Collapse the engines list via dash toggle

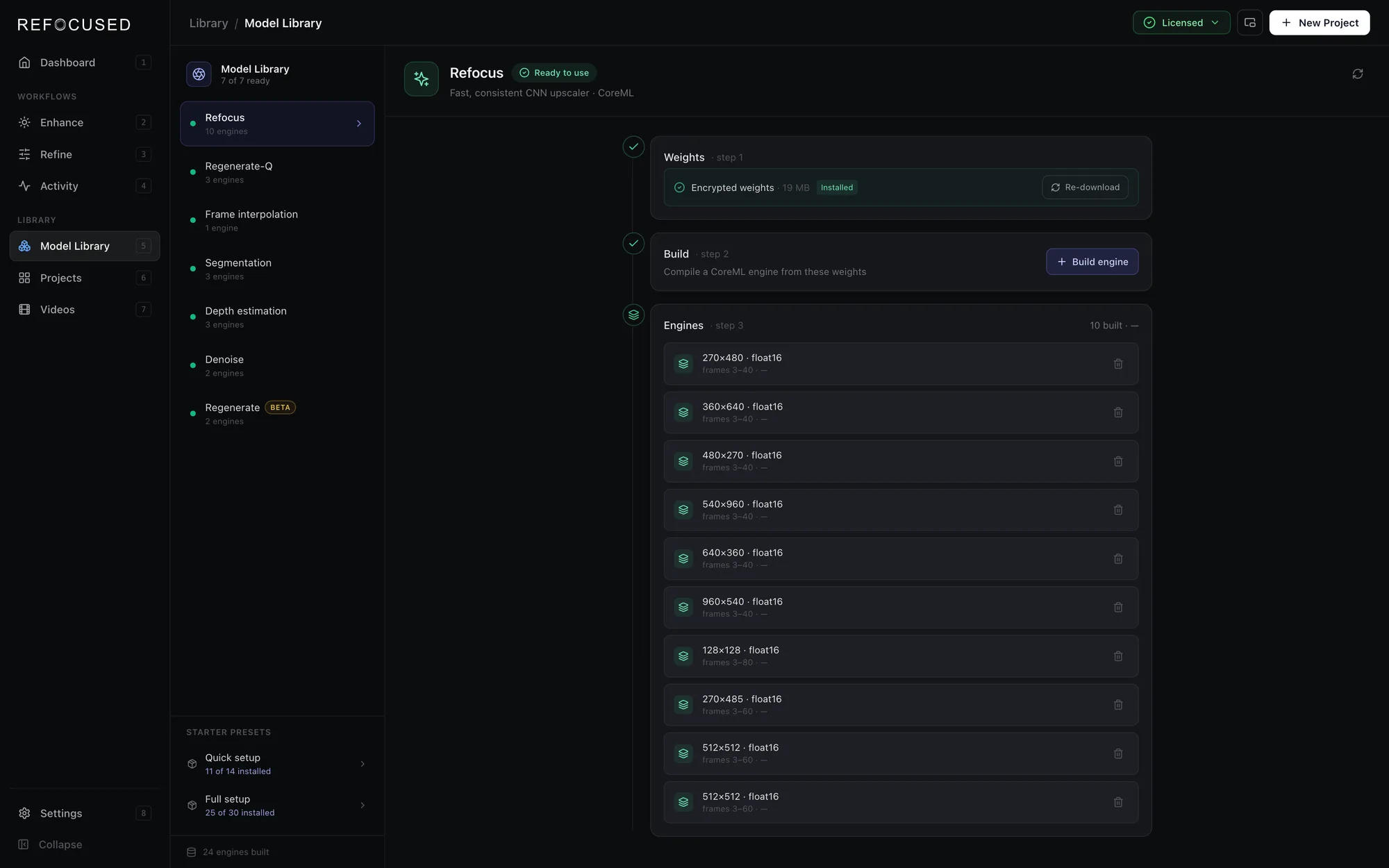(1135, 326)
